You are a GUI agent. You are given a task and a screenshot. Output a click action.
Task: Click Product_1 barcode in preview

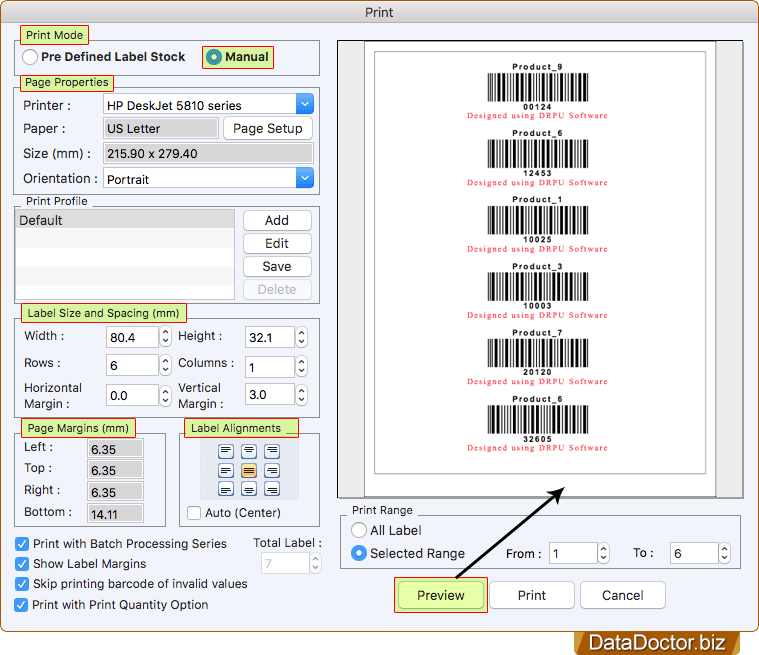(537, 220)
